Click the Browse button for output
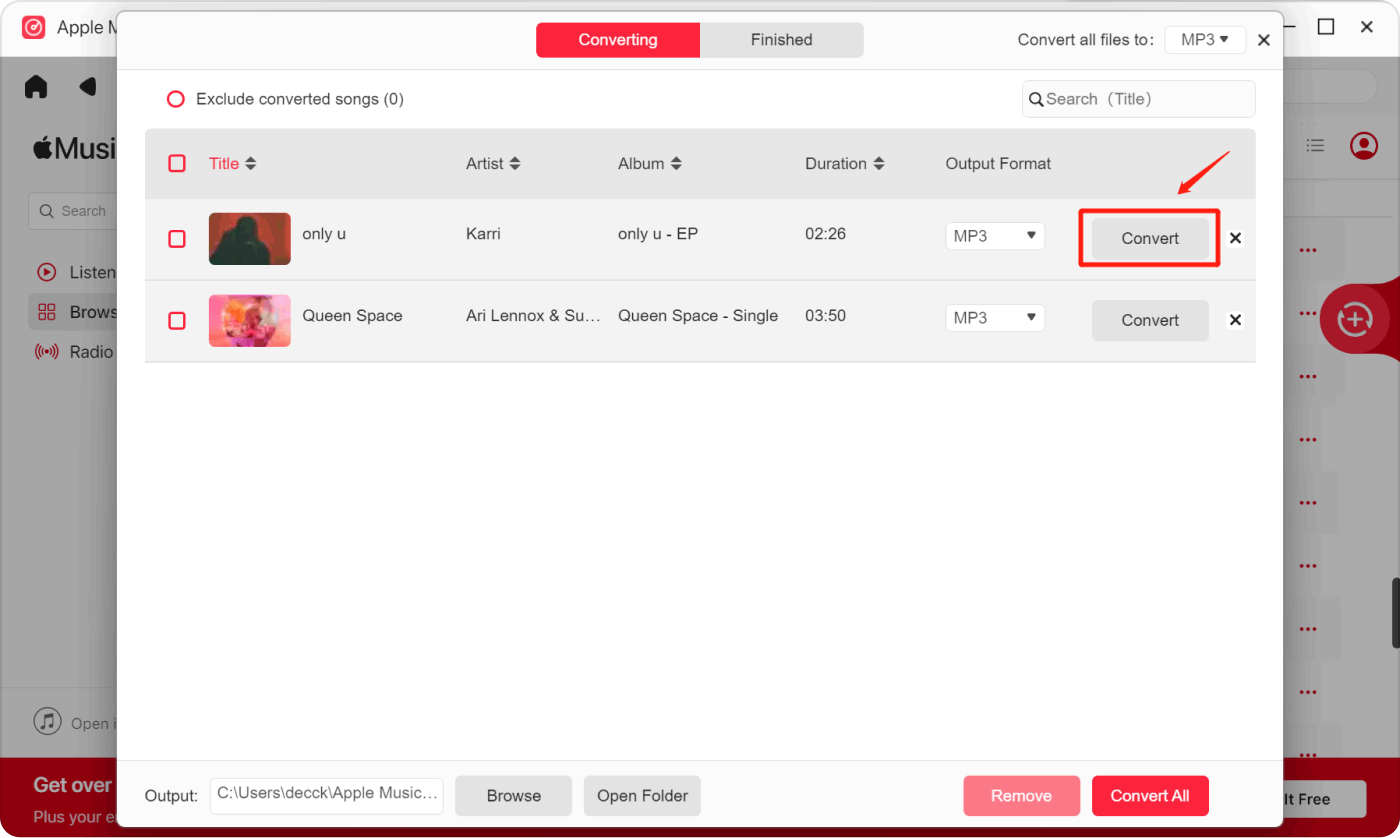Viewport: 1400px width, 838px height. point(514,796)
